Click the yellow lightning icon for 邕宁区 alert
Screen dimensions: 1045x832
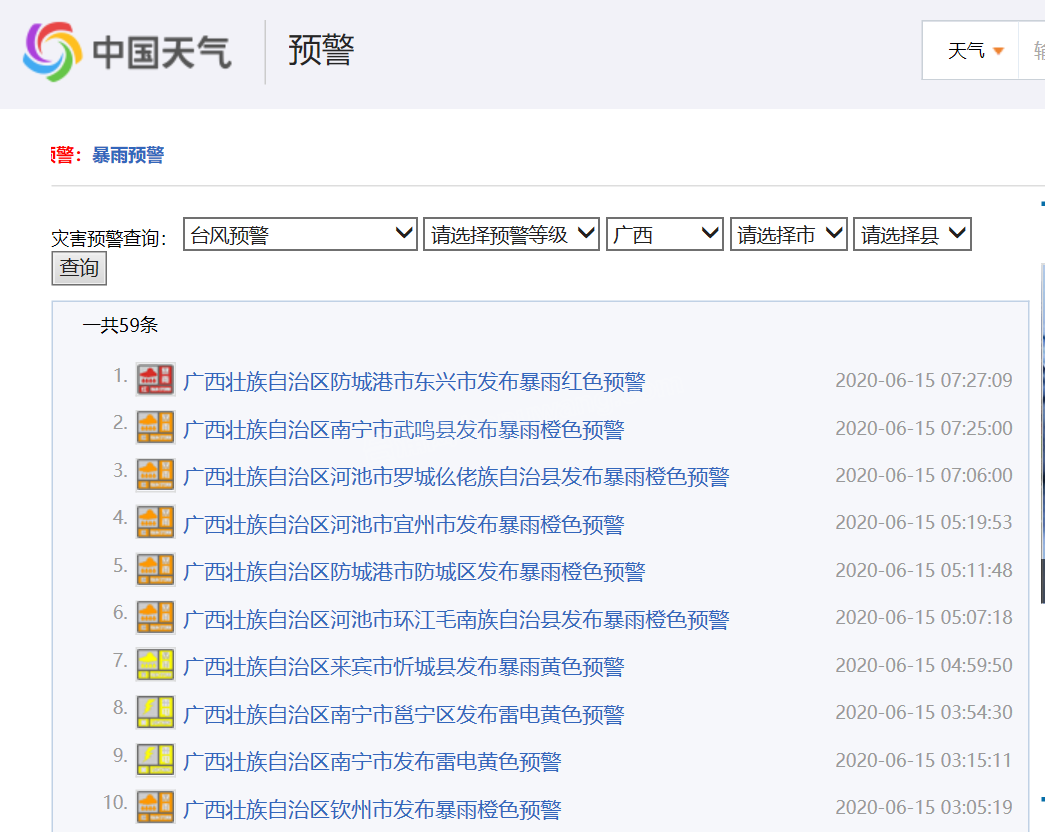point(155,713)
